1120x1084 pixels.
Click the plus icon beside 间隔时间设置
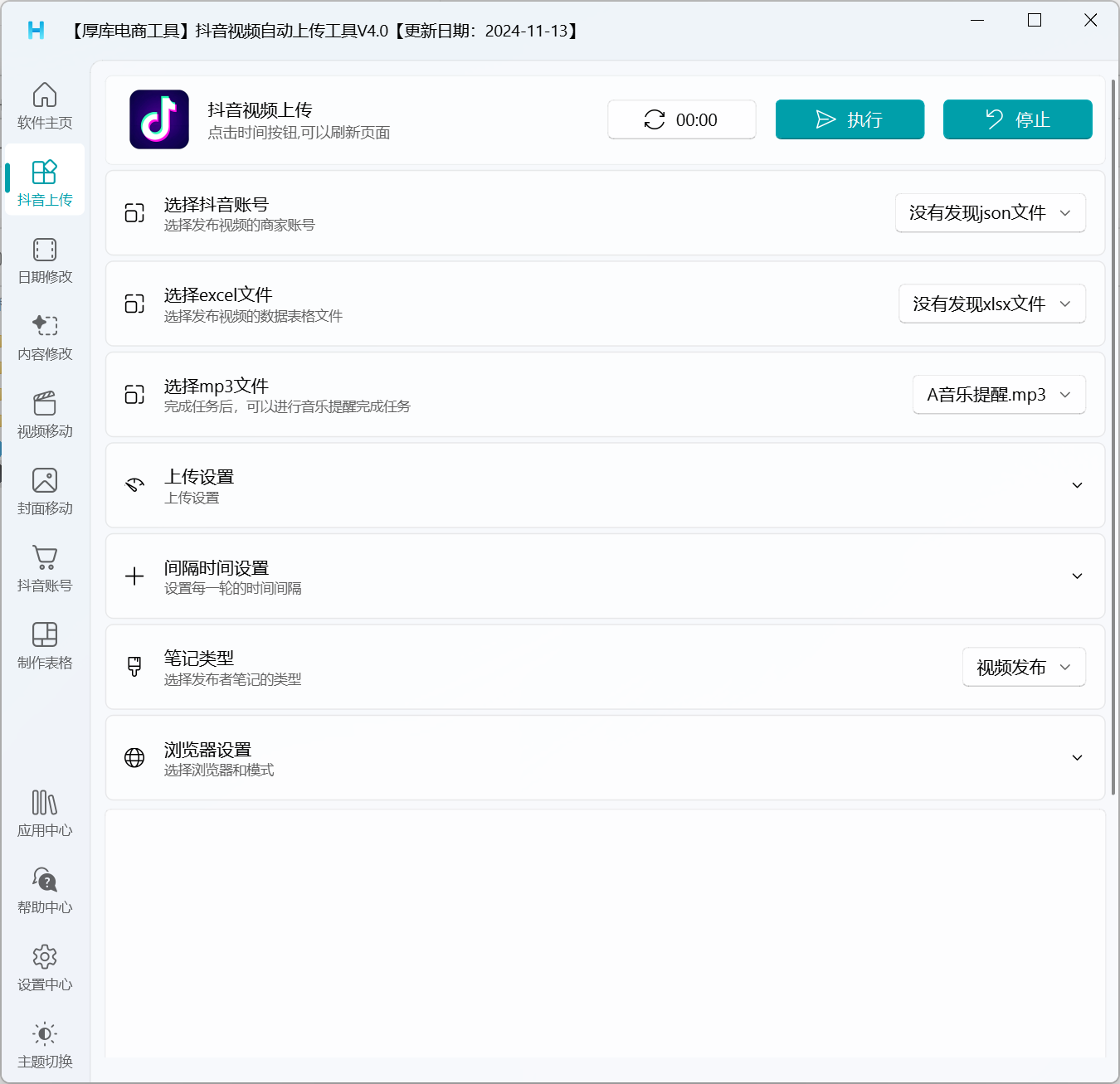click(x=134, y=576)
